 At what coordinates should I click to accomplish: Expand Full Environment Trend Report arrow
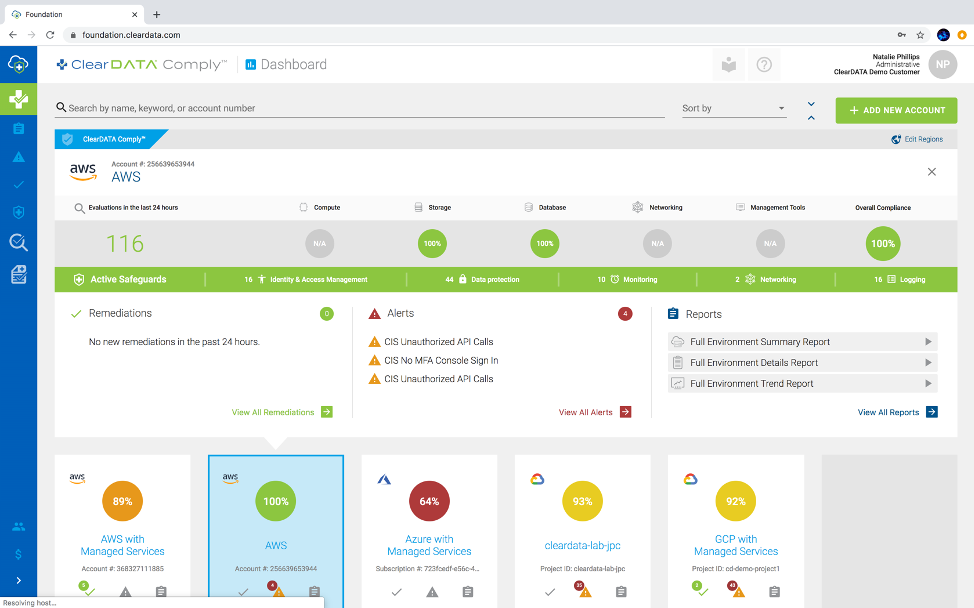tap(928, 384)
